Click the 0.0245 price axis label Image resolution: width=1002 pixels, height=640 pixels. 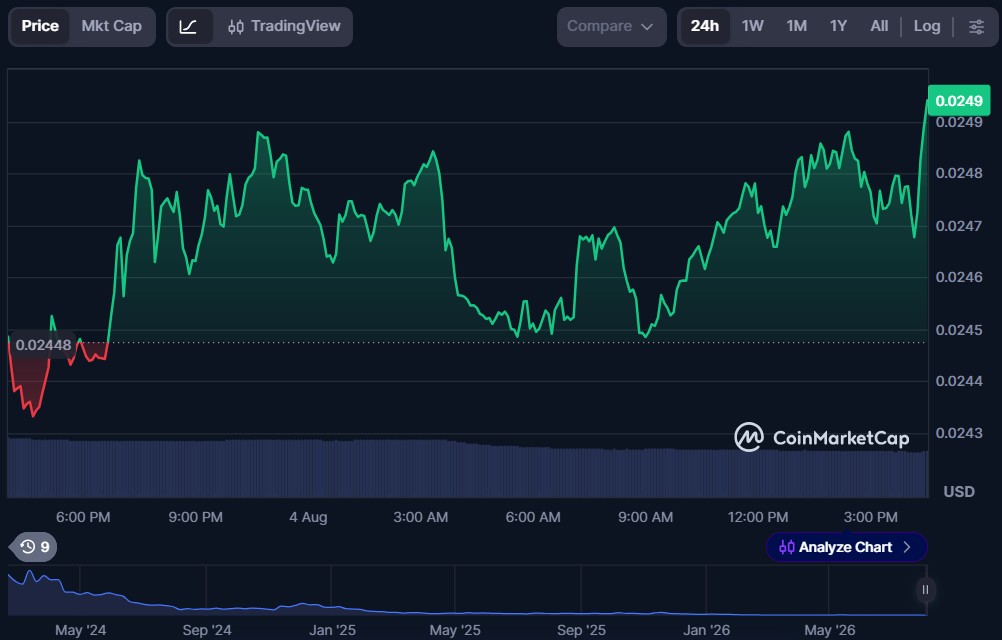(959, 330)
